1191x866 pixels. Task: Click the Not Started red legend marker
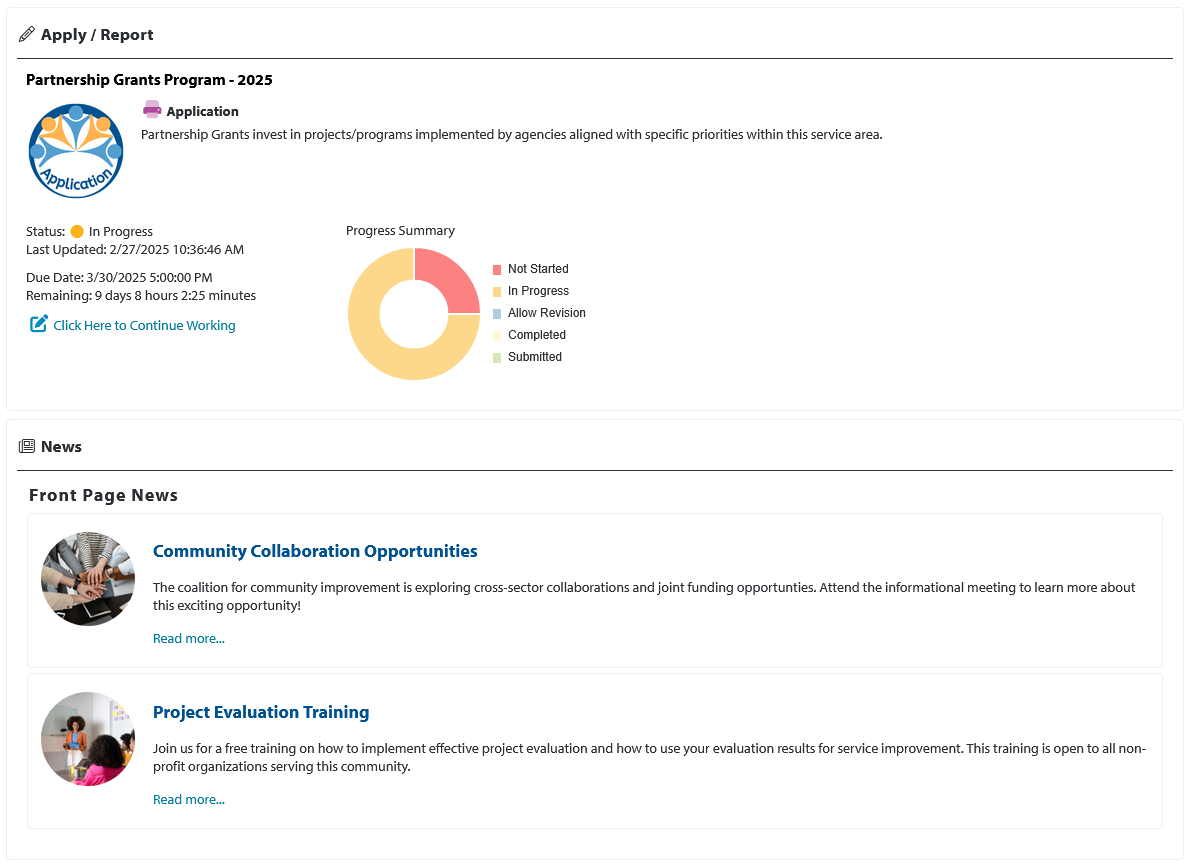click(496, 268)
